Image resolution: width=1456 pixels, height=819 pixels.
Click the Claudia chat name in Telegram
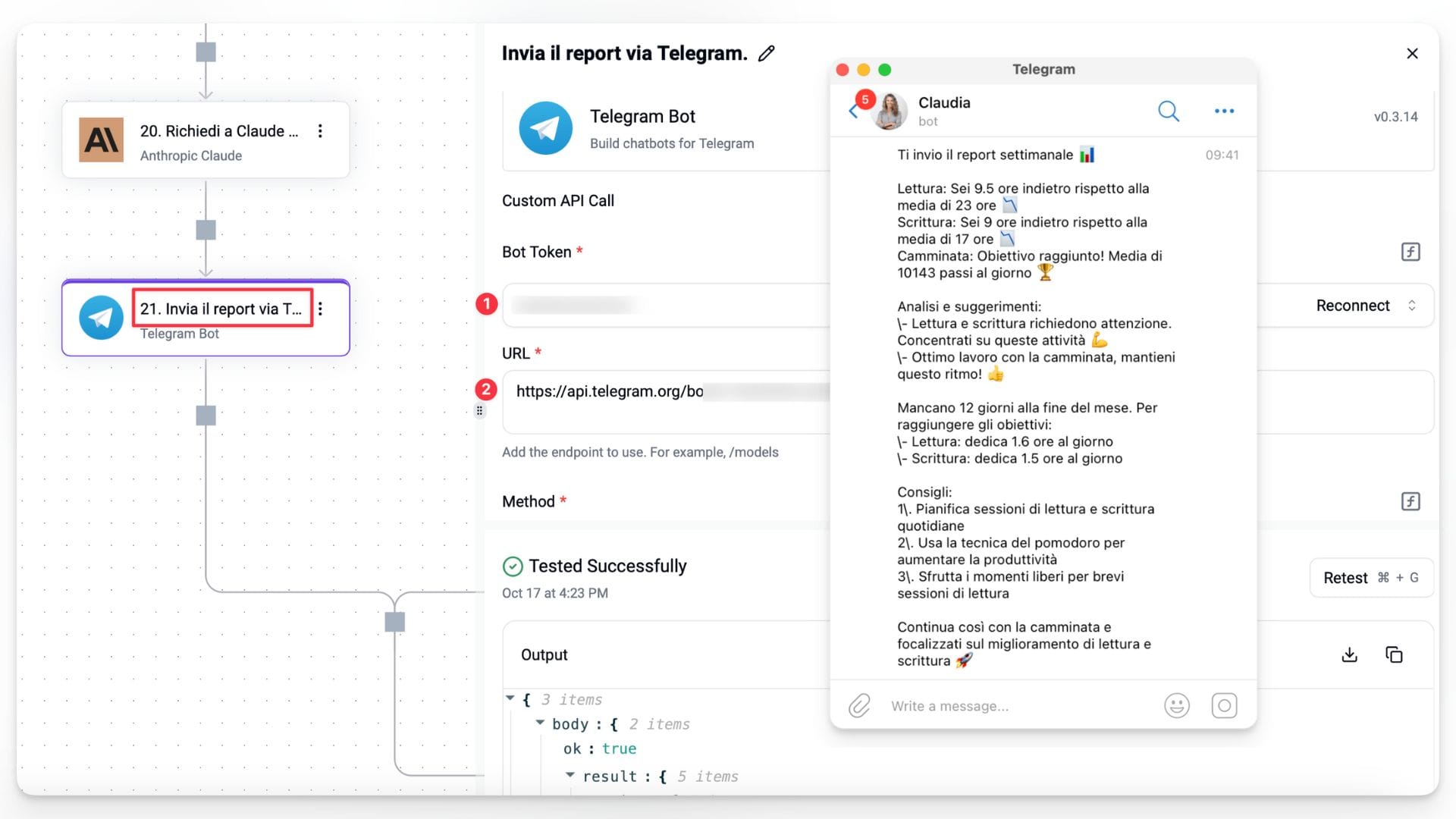point(944,102)
